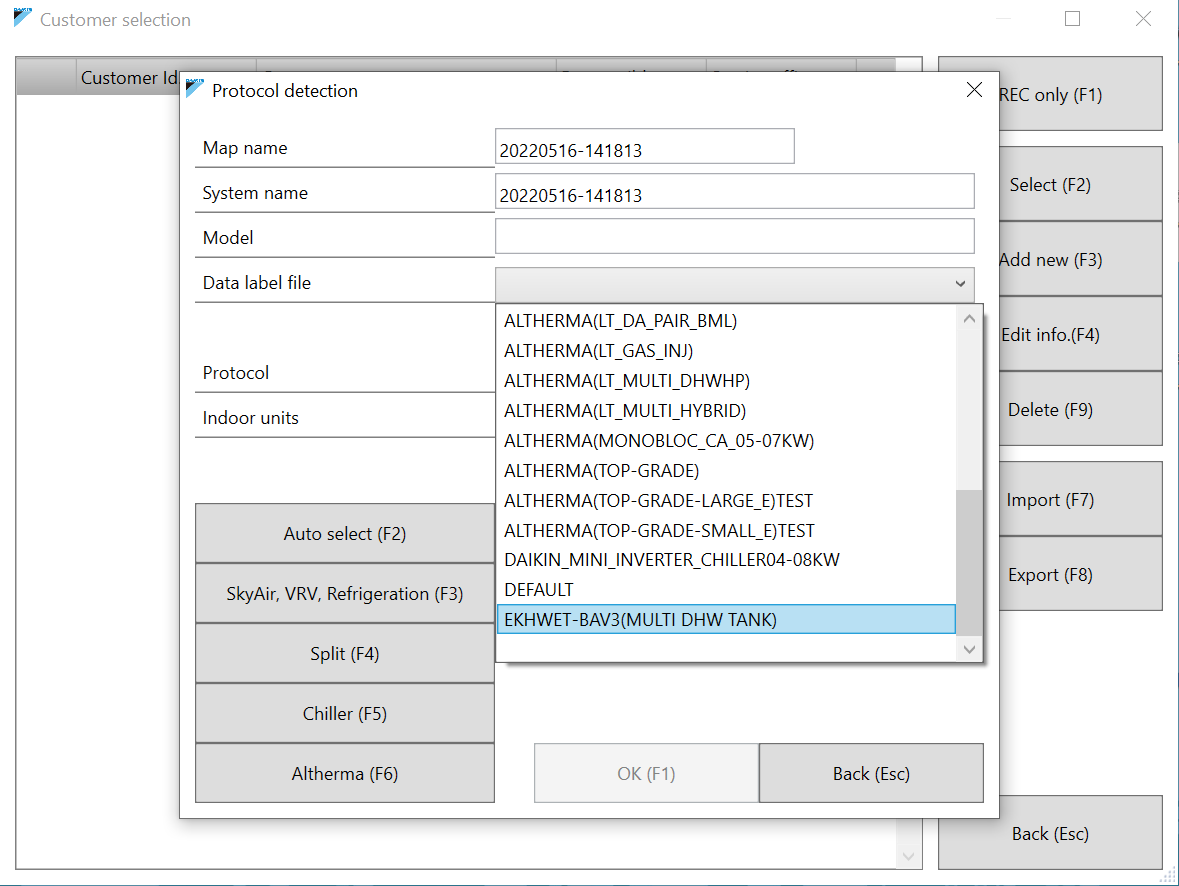The image size is (1179, 886).
Task: Choose ALTHERMA(LT_MULTI_HYBRID) option
Action: (726, 411)
